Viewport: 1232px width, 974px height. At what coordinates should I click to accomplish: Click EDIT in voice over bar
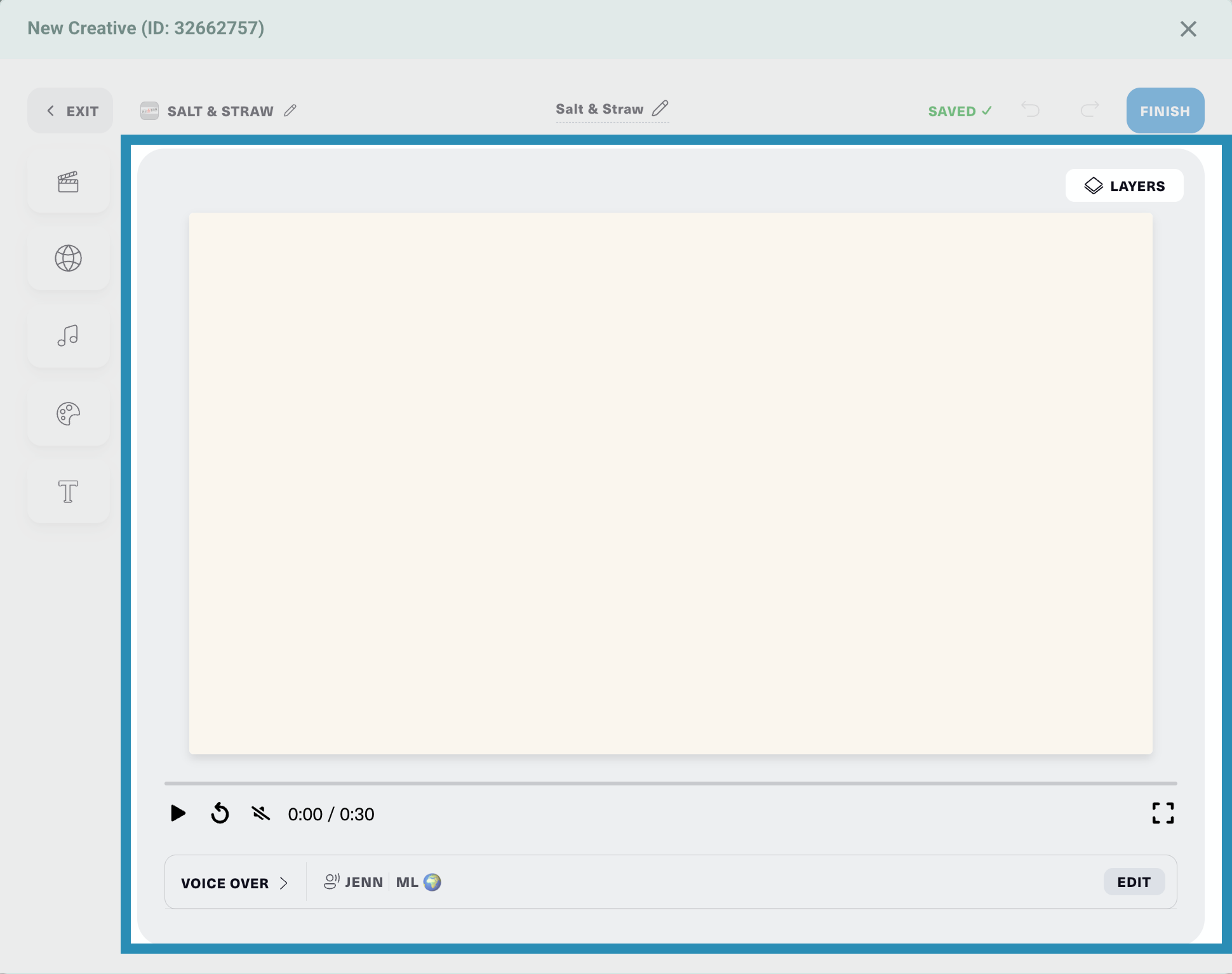(x=1134, y=882)
